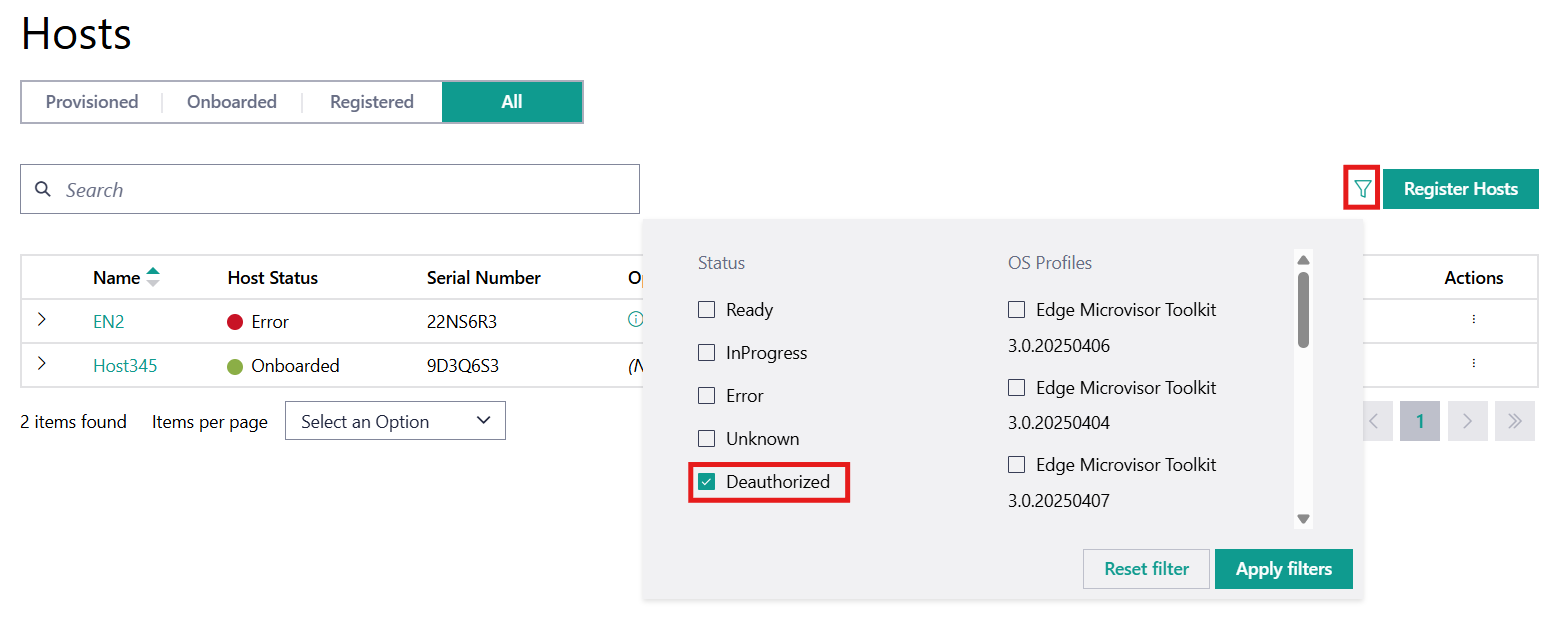Check the Ready status checkbox
Screen dimensions: 1543x640
click(x=707, y=310)
